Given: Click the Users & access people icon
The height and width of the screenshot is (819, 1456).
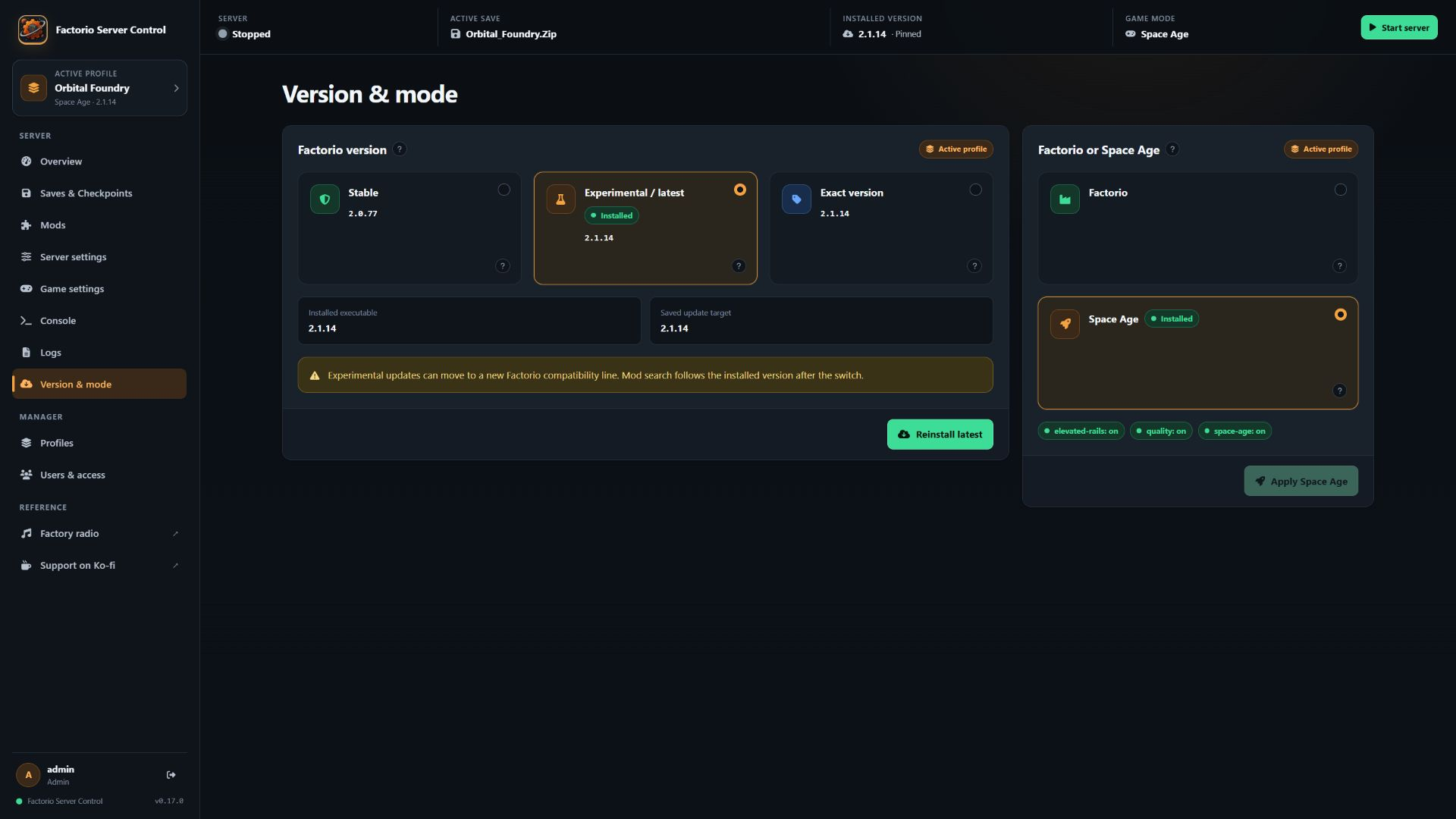Looking at the screenshot, I should click(x=27, y=475).
